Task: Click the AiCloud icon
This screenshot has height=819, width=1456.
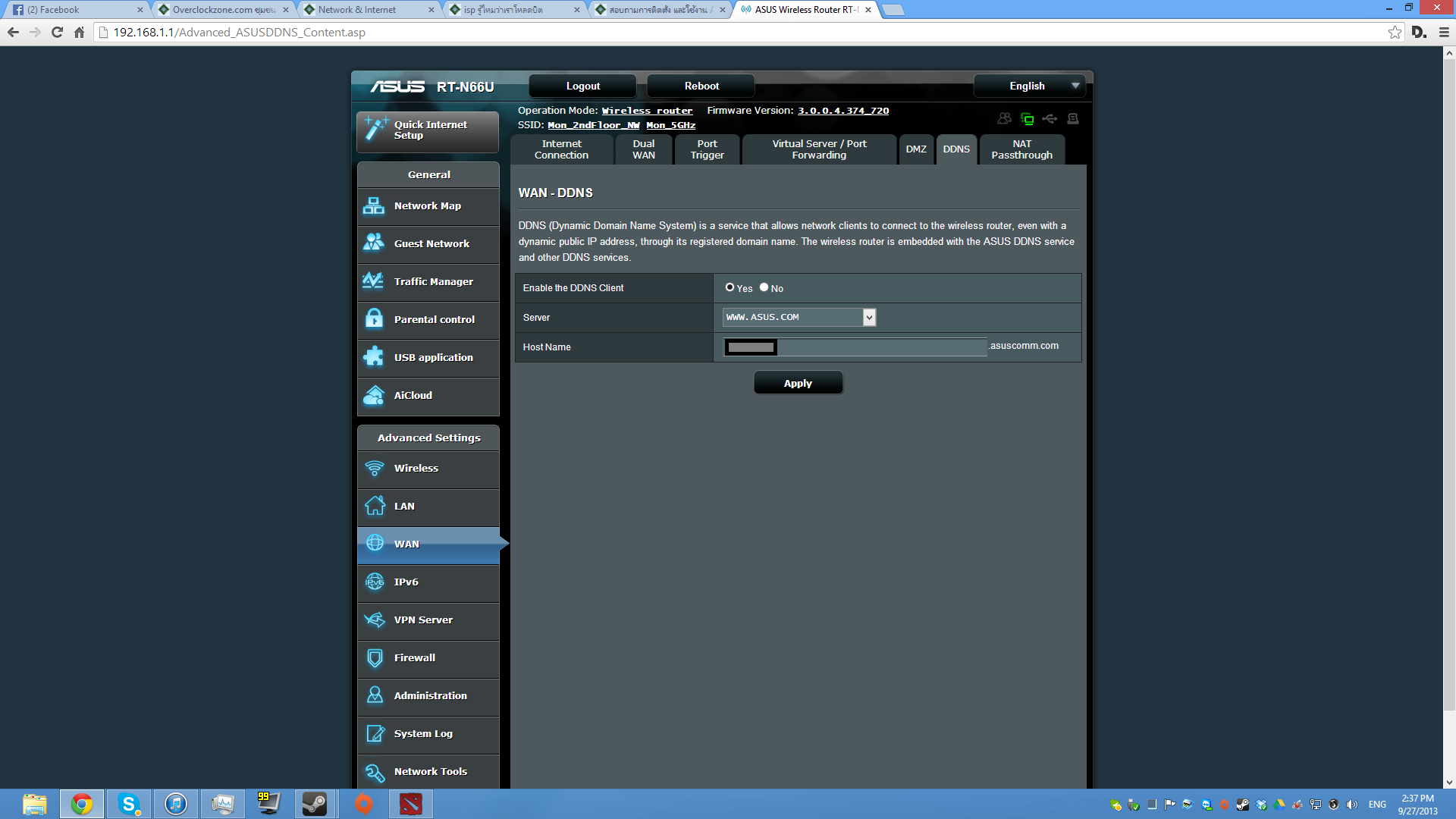Action: 374,395
